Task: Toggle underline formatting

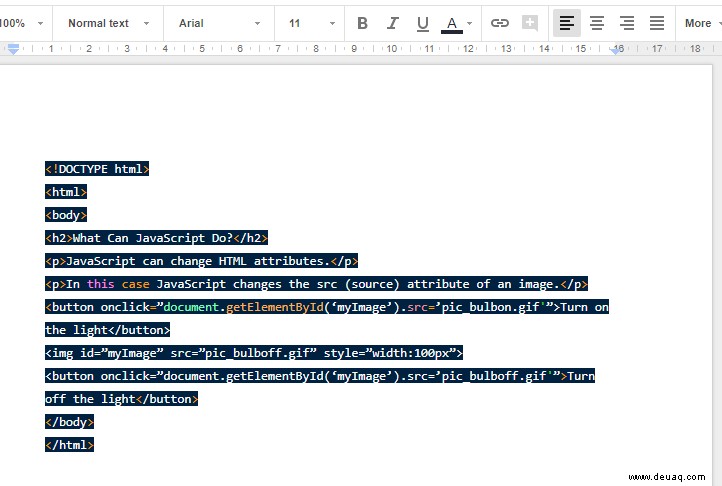Action: tap(422, 23)
